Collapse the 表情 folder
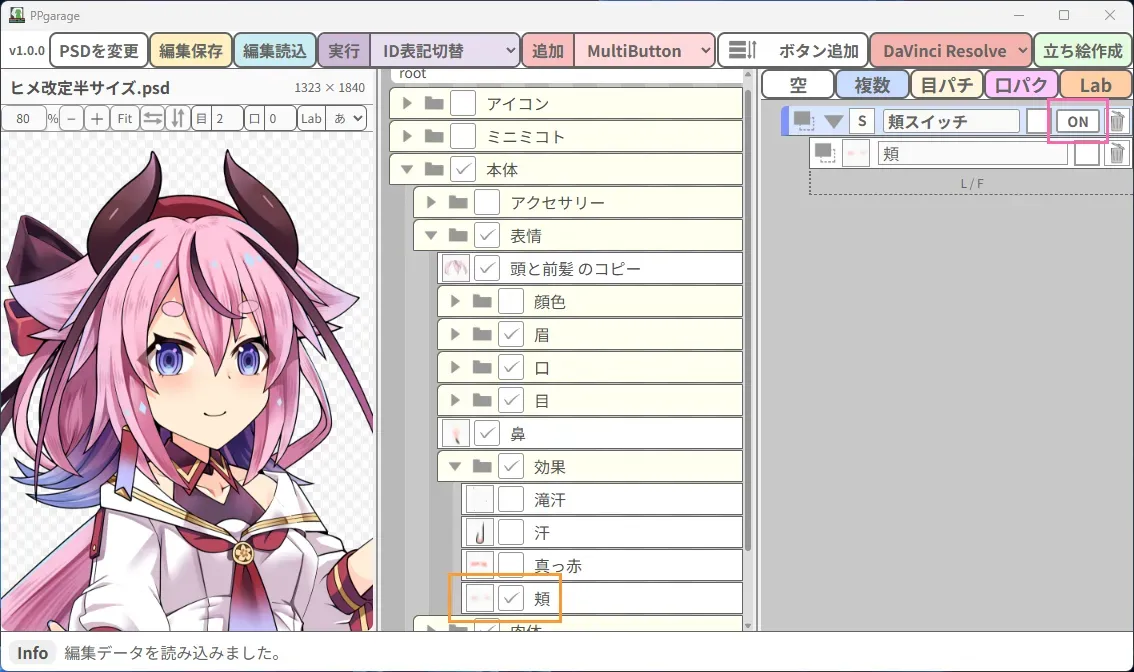1134x672 pixels. (x=431, y=235)
